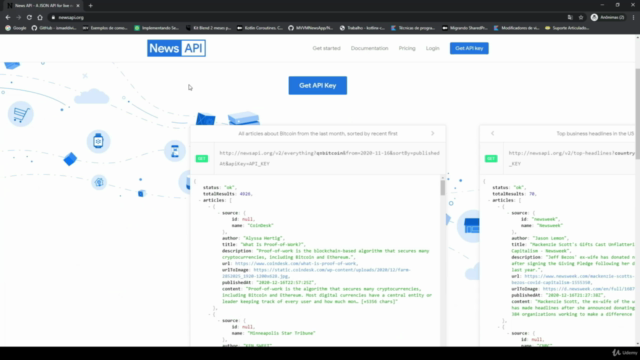Image resolution: width=640 pixels, height=360 pixels.
Task: Open the Kit Blend 2 meses bookmark
Action: [x=208, y=28]
